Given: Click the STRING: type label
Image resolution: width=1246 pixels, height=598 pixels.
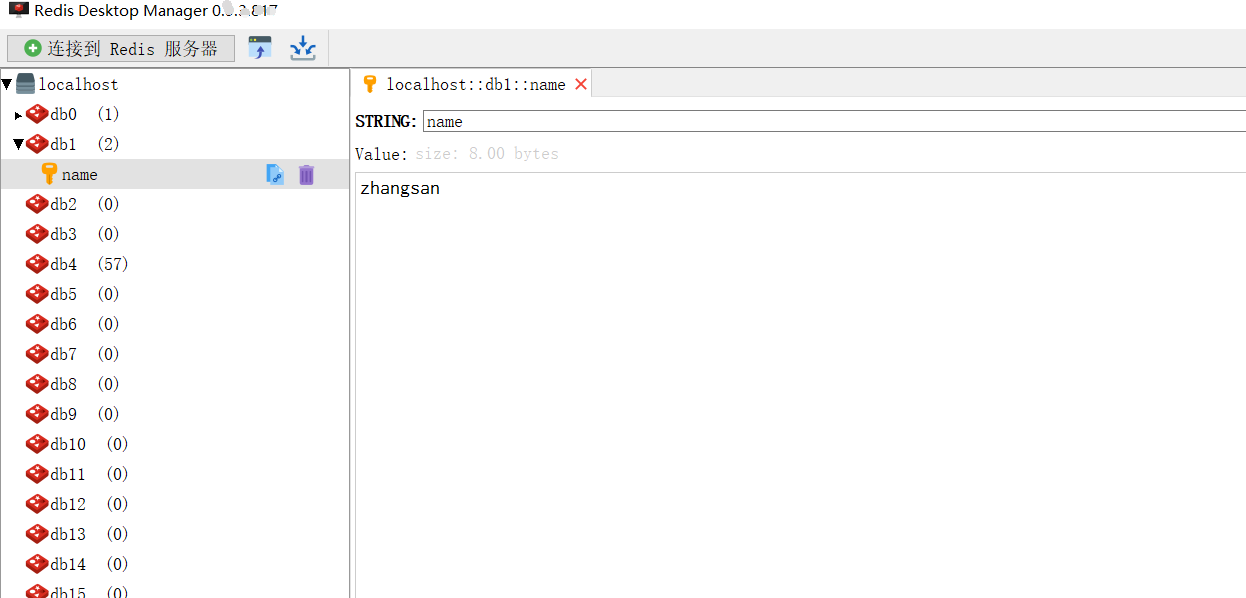Looking at the screenshot, I should pyautogui.click(x=386, y=121).
